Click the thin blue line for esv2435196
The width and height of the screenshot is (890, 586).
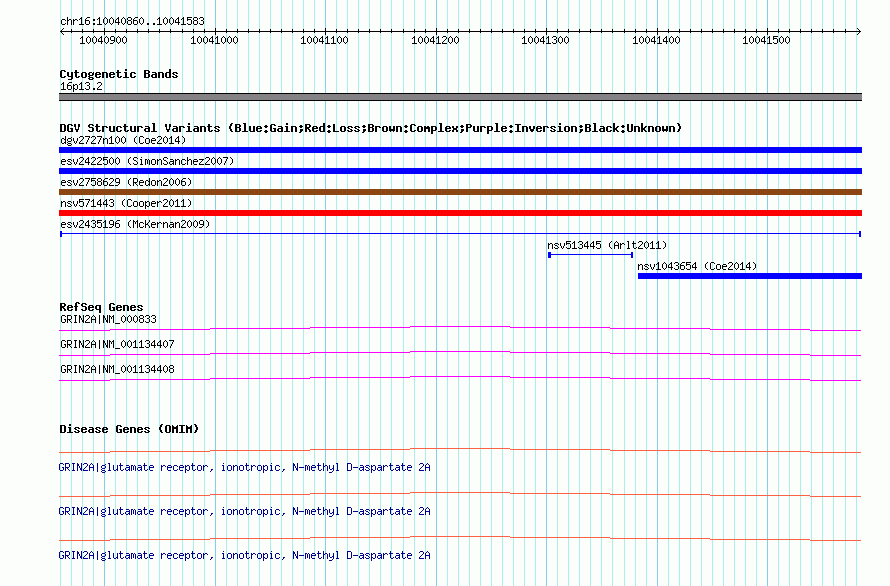[460, 234]
